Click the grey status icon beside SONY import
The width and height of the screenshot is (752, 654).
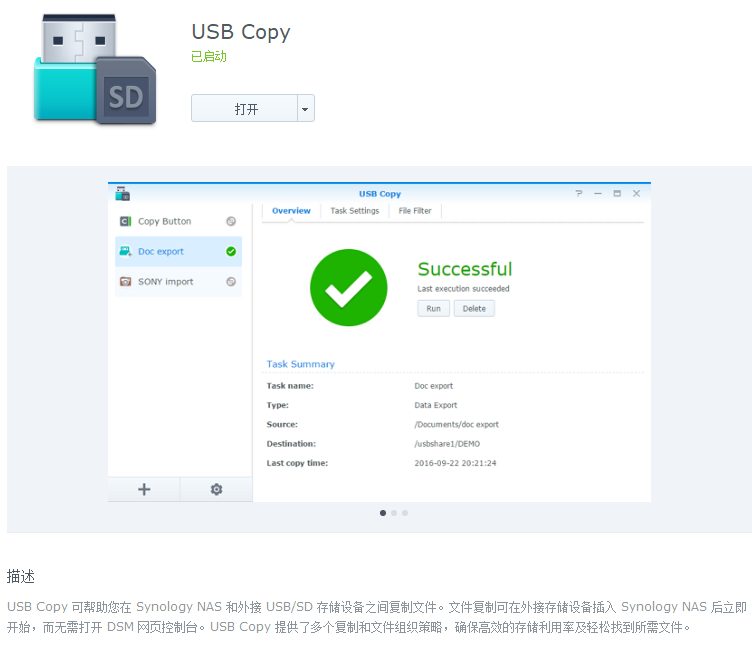tap(231, 282)
